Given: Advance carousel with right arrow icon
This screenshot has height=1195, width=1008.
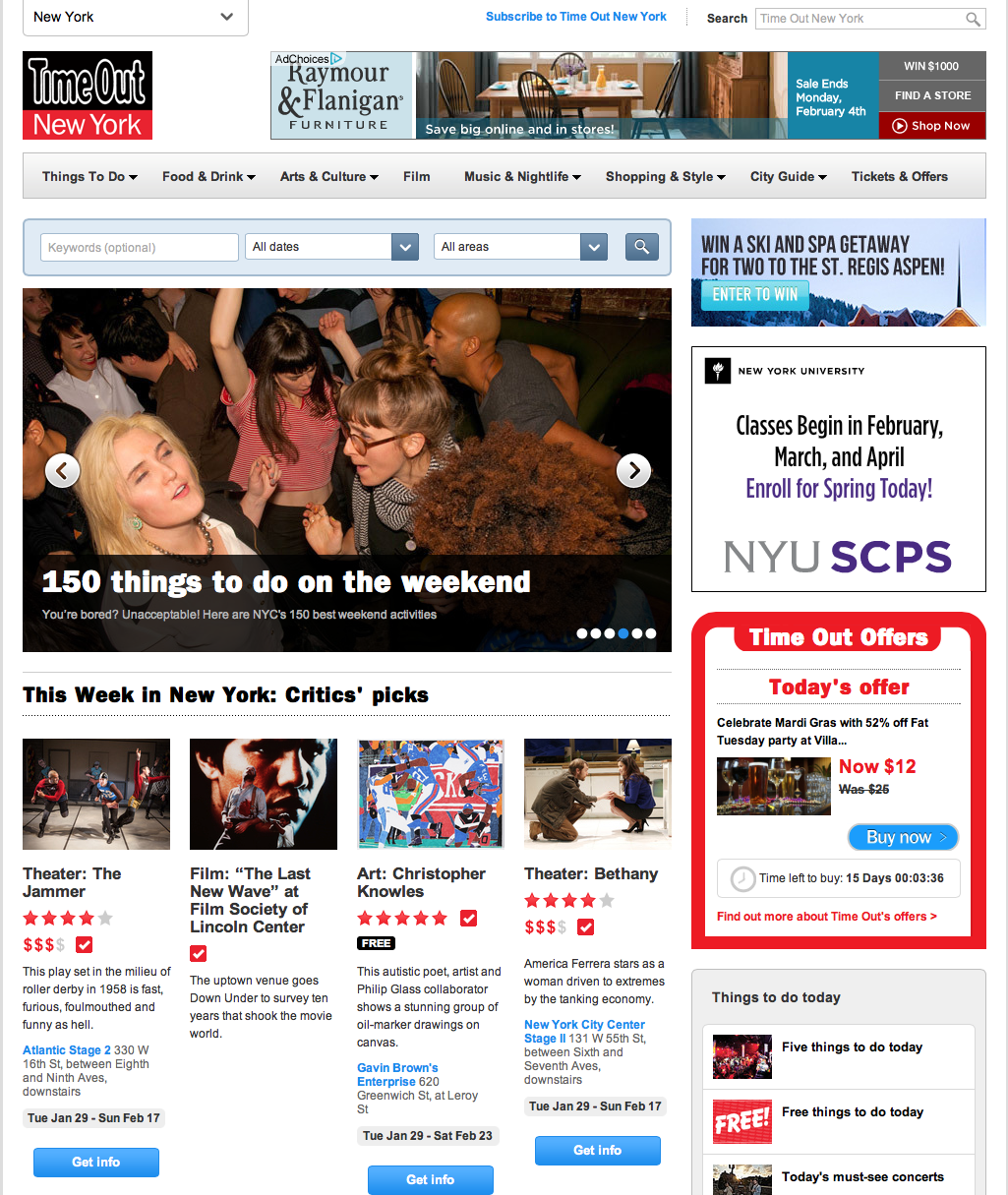Looking at the screenshot, I should (x=633, y=471).
